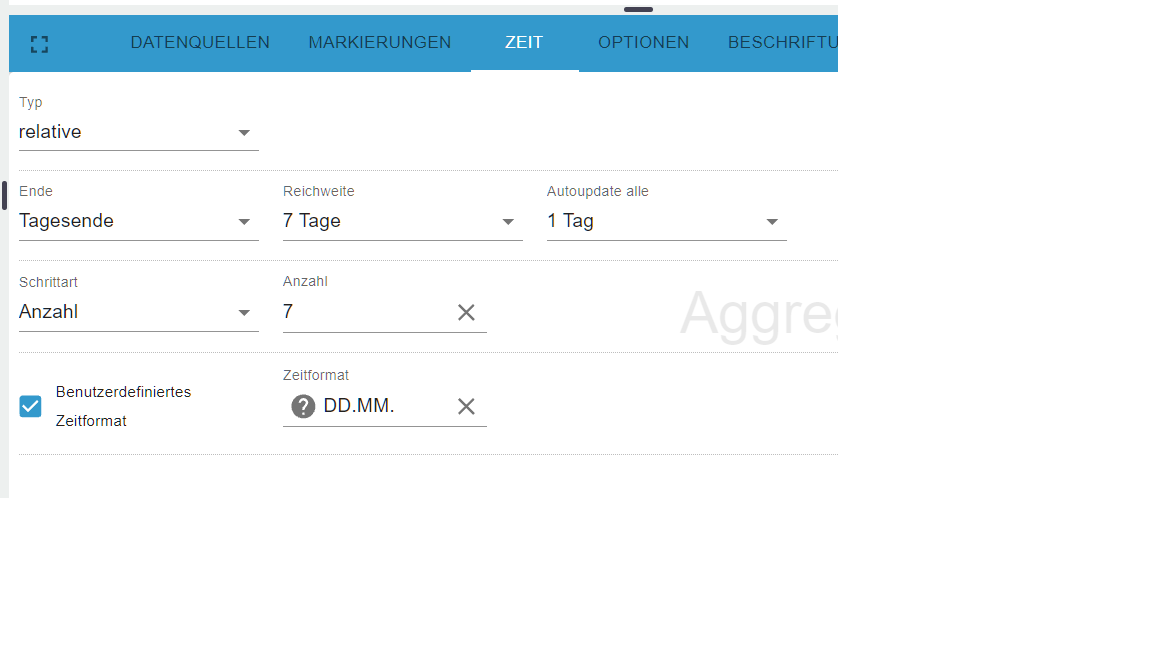Image resolution: width=1152 pixels, height=648 pixels.
Task: Click the resize handle on the left edge
Action: [x=4, y=195]
